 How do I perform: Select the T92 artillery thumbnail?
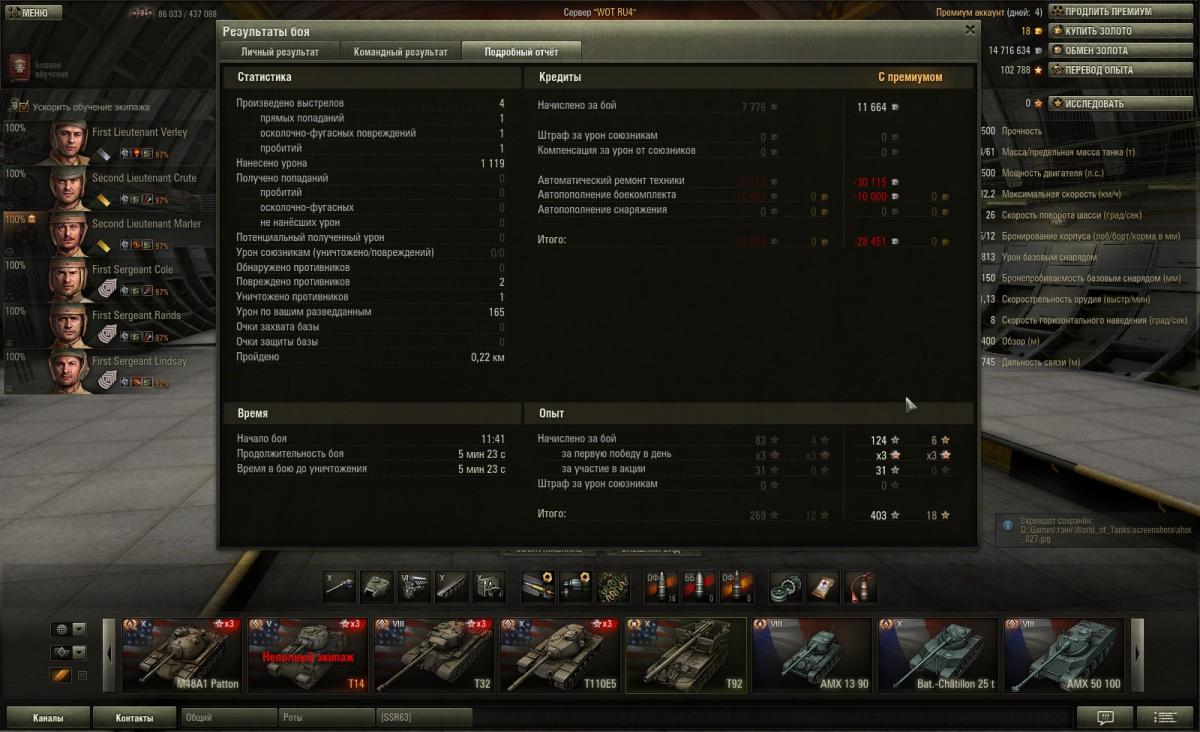point(686,655)
